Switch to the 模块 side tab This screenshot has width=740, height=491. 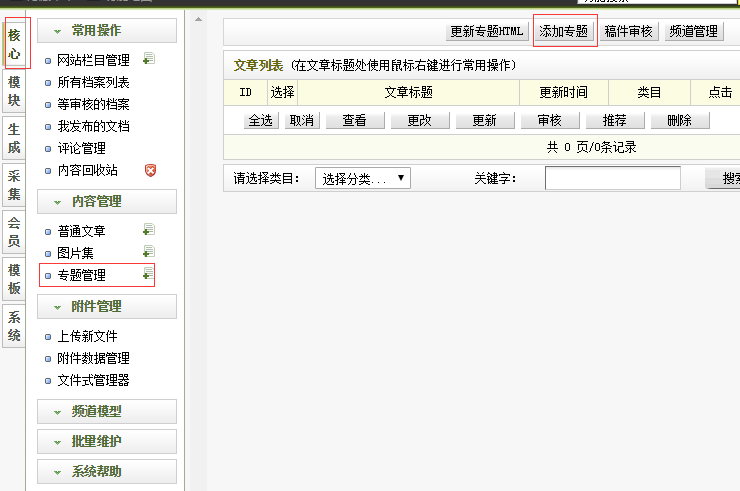[14, 92]
